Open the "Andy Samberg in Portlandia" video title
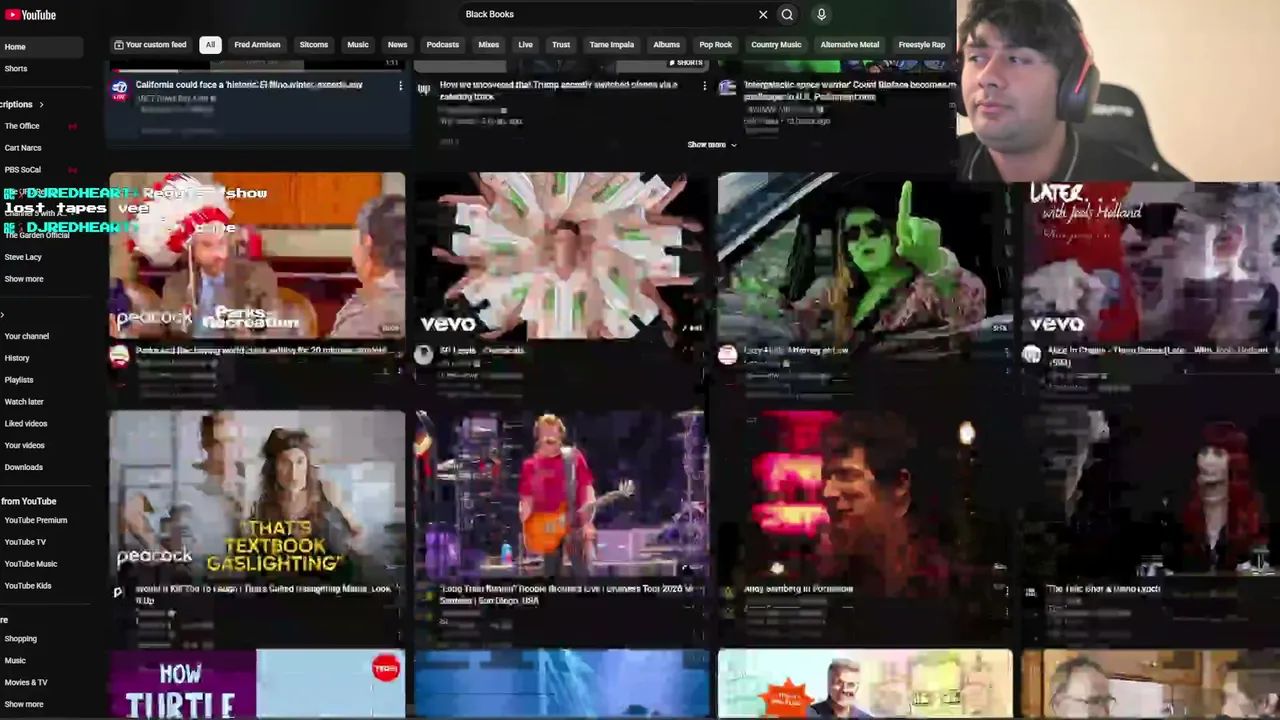Screen dimensions: 1280x720 tap(799, 589)
